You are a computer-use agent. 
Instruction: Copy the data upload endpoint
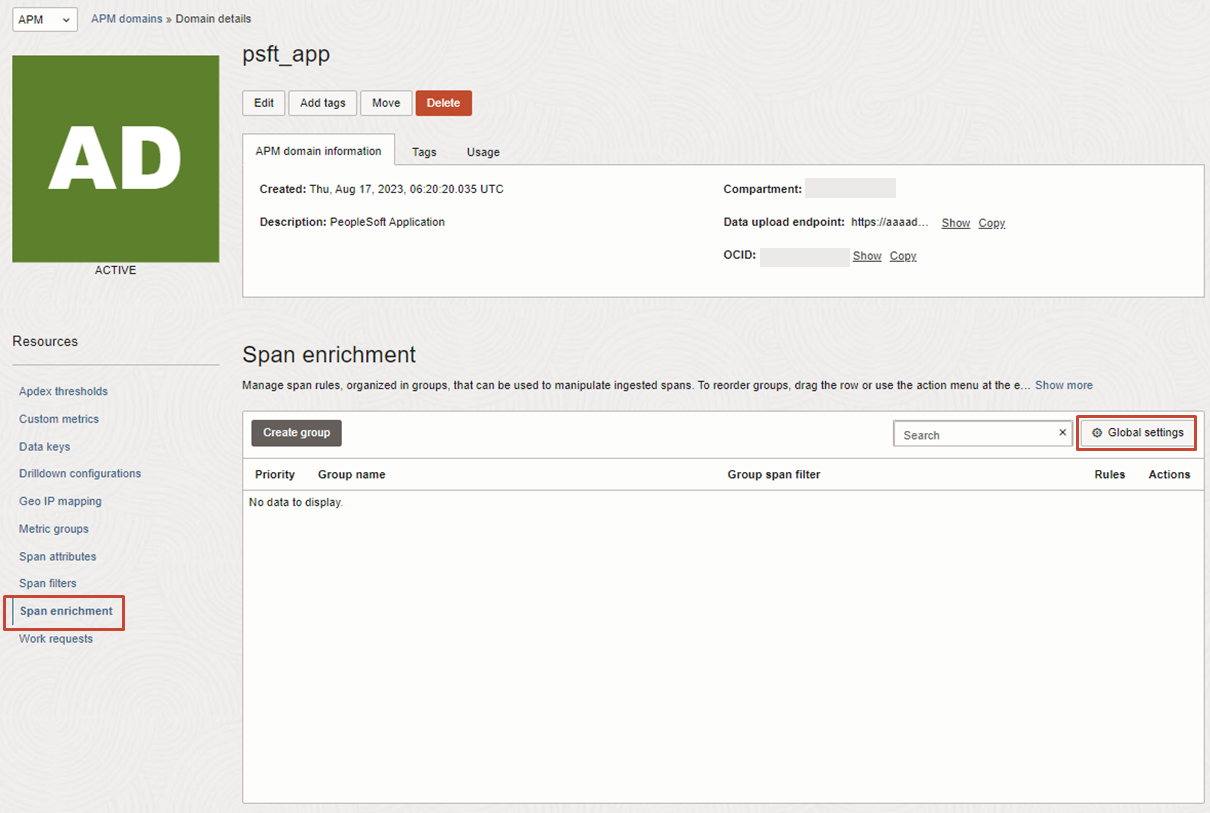[991, 223]
